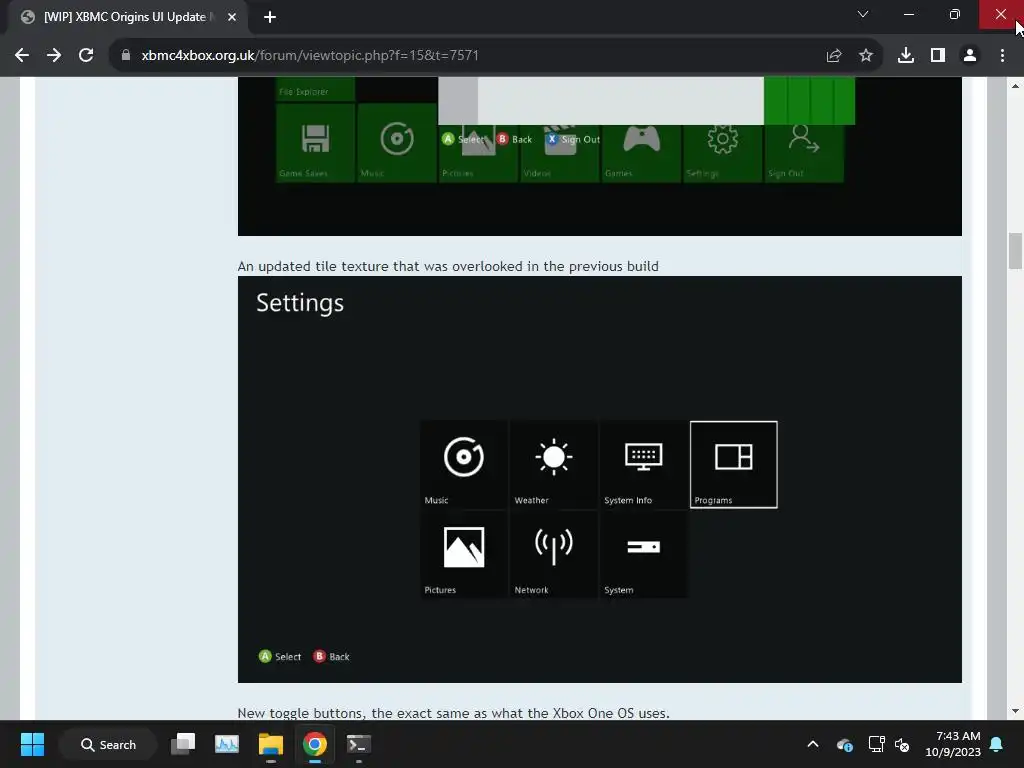Reload the current page
This screenshot has height=768, width=1024.
coord(86,56)
